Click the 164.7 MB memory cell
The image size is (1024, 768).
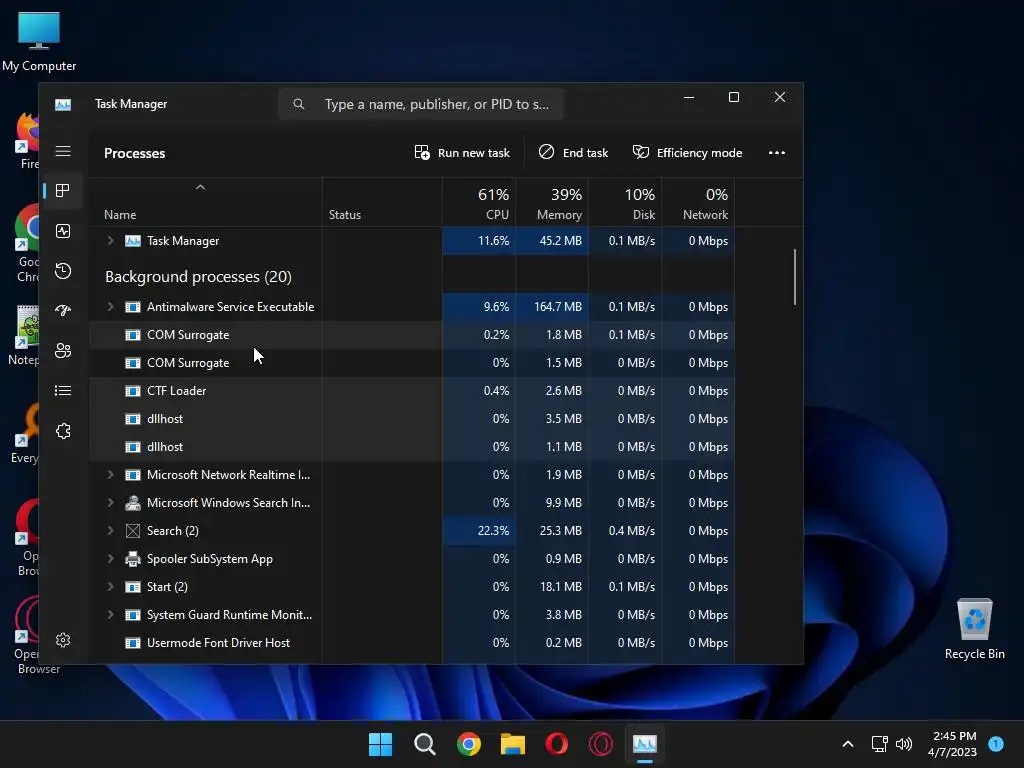click(x=552, y=307)
